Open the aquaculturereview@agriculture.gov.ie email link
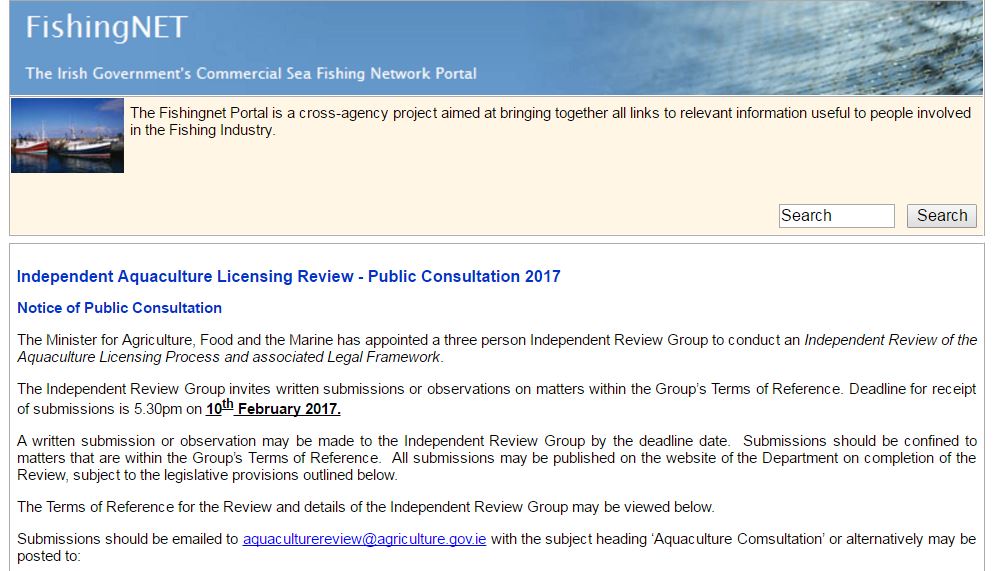This screenshot has height=571, width=1007. click(364, 539)
